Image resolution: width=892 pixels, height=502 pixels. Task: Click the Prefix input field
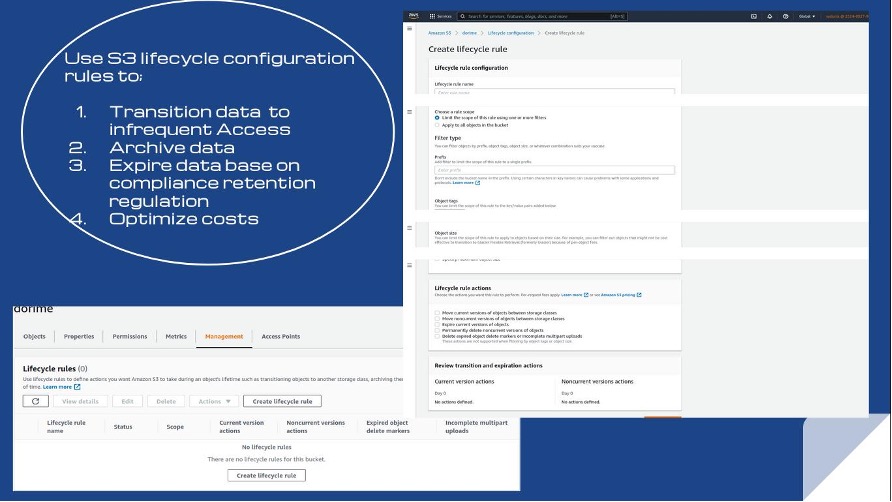click(x=554, y=170)
